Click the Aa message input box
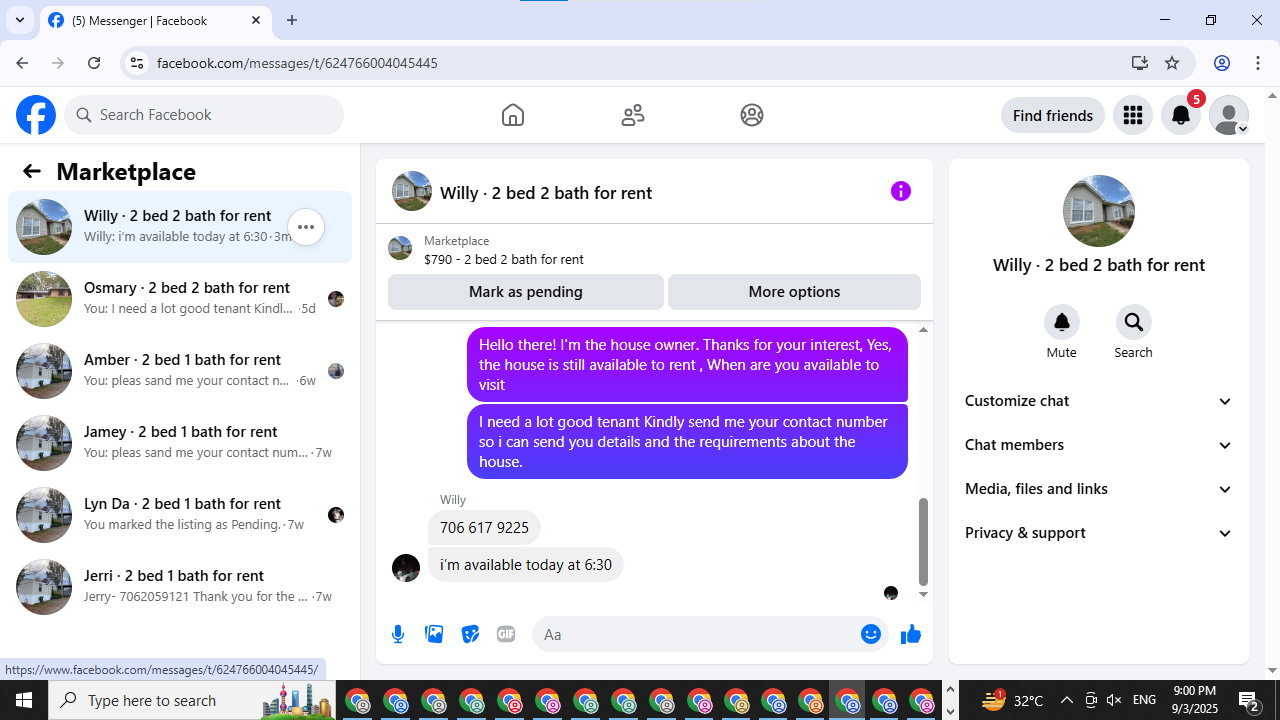The image size is (1280, 720). pos(694,634)
